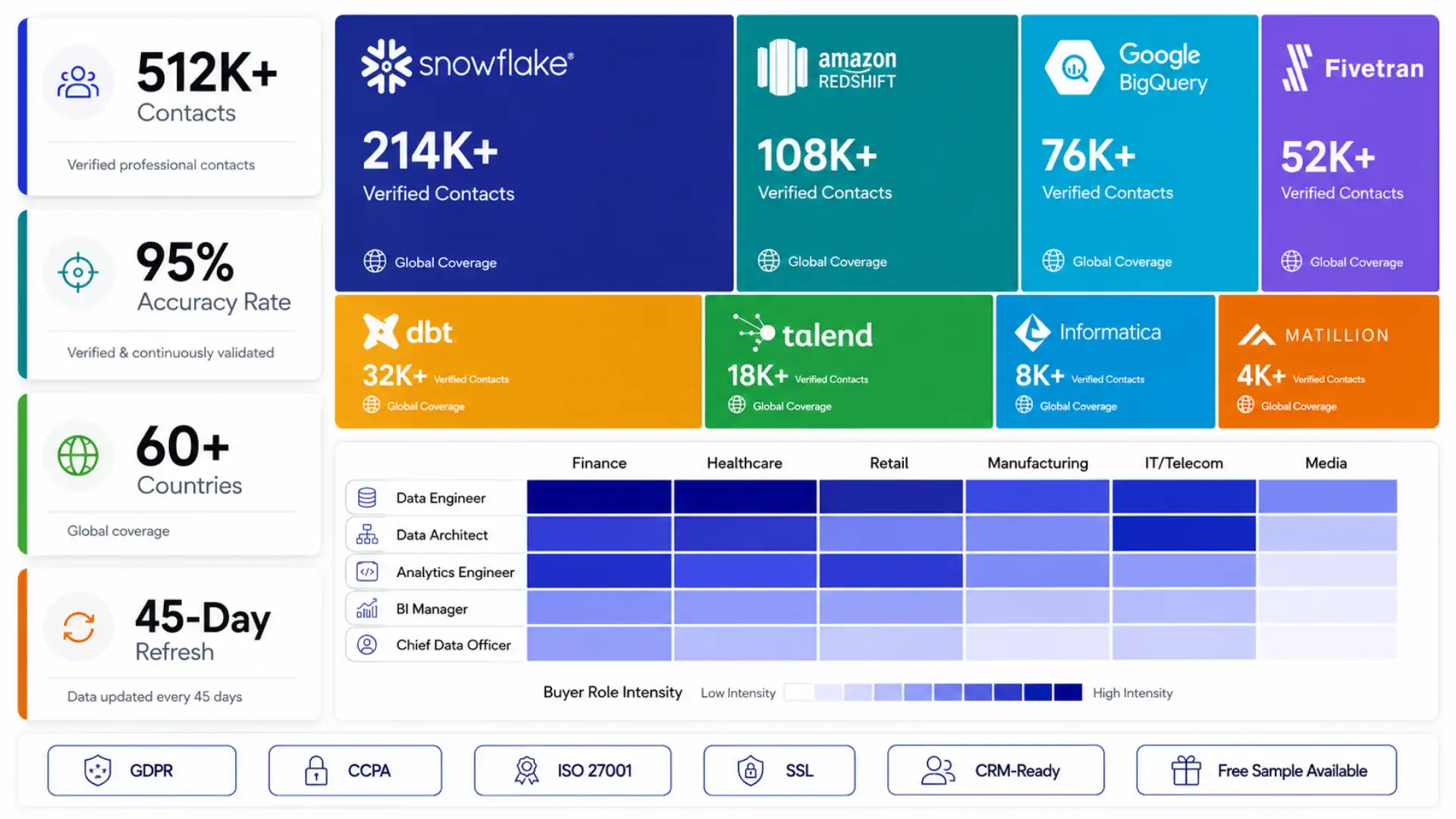This screenshot has width=1456, height=819.
Task: Click the Analytics Engineer Retail heatmap cell
Action: 891,570
